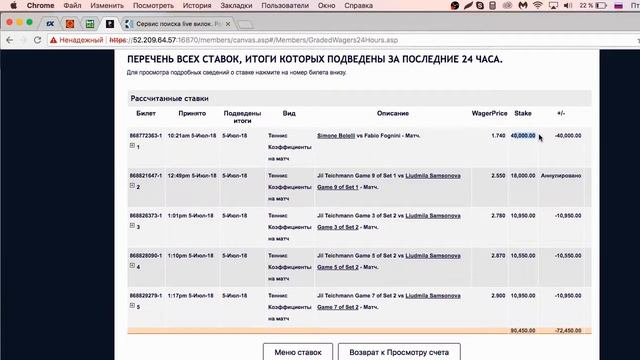Click the WagerPrice column header
This screenshot has width=640, height=360.
489,113
